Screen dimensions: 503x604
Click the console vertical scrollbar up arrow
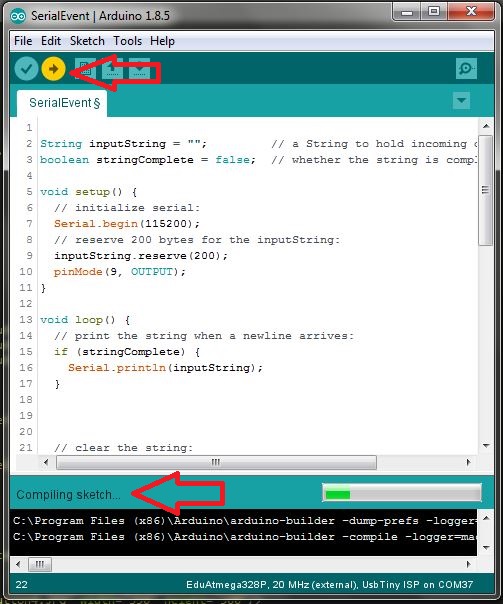click(x=486, y=518)
